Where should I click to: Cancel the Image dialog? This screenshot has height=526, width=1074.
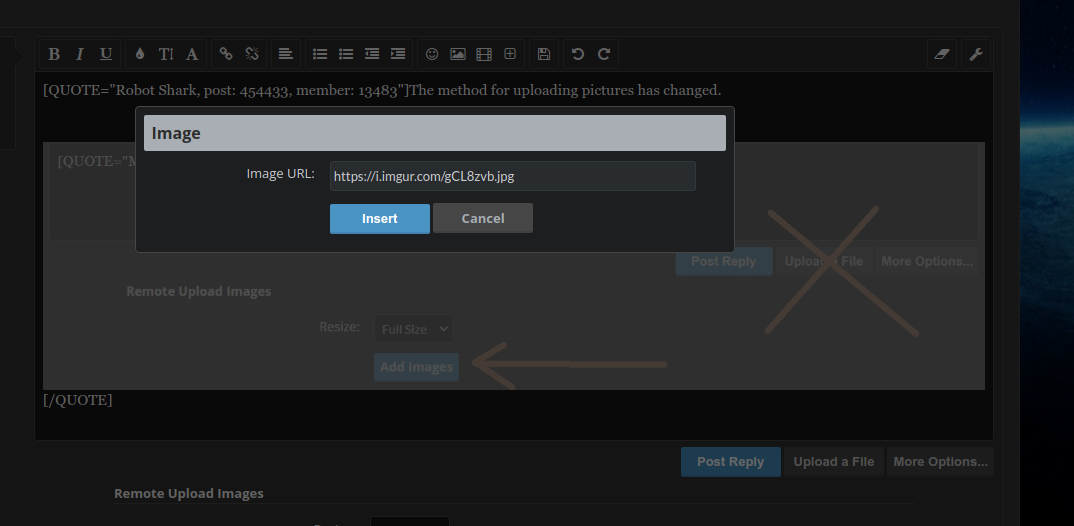pos(482,218)
